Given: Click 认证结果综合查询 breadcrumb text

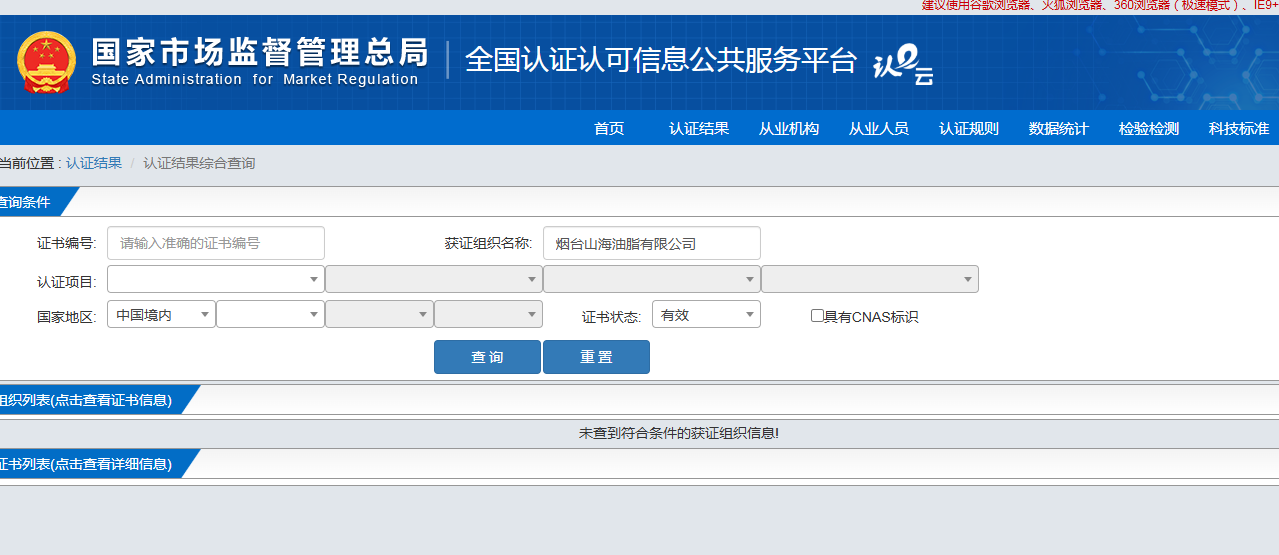Looking at the screenshot, I should coord(199,163).
